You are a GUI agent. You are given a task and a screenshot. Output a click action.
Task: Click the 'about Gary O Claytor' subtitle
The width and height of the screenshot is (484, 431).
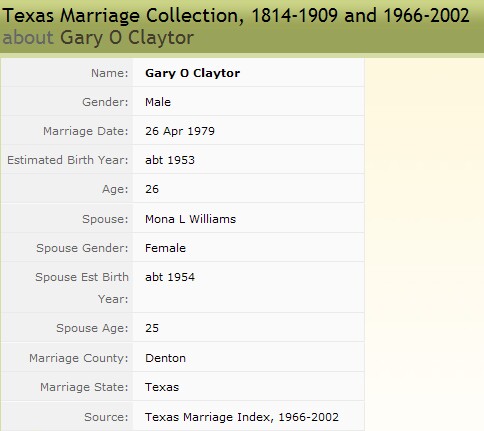click(98, 38)
